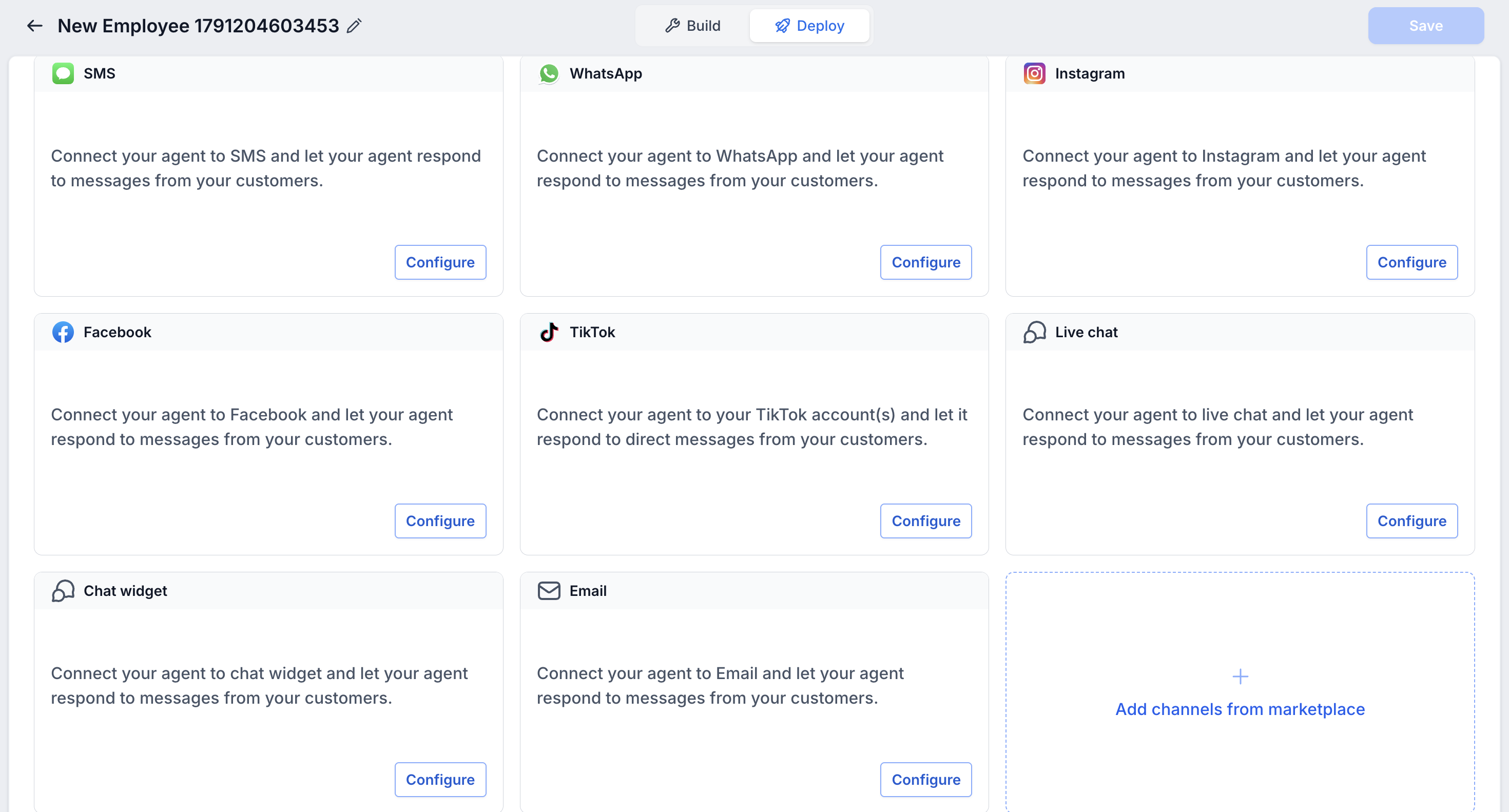1509x812 pixels.
Task: Switch to the Deploy tab
Action: click(809, 26)
